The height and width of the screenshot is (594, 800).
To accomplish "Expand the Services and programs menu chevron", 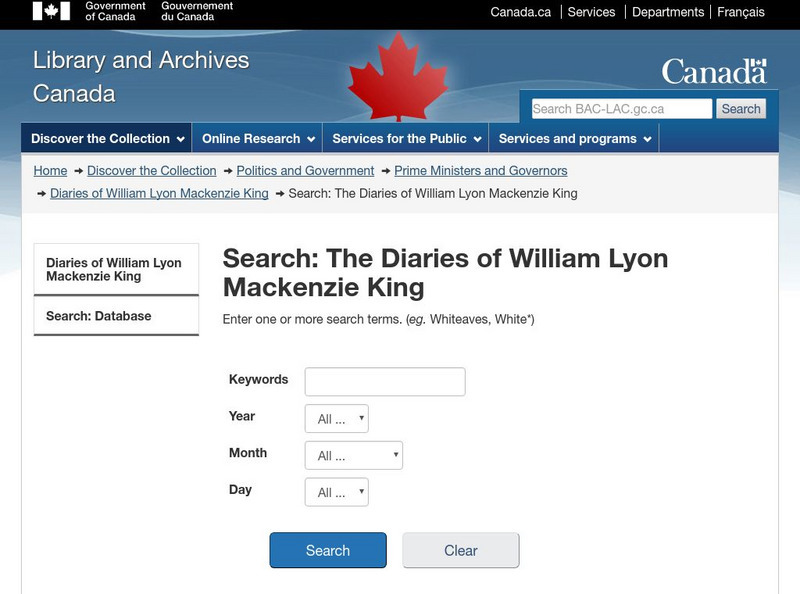I will pos(648,138).
